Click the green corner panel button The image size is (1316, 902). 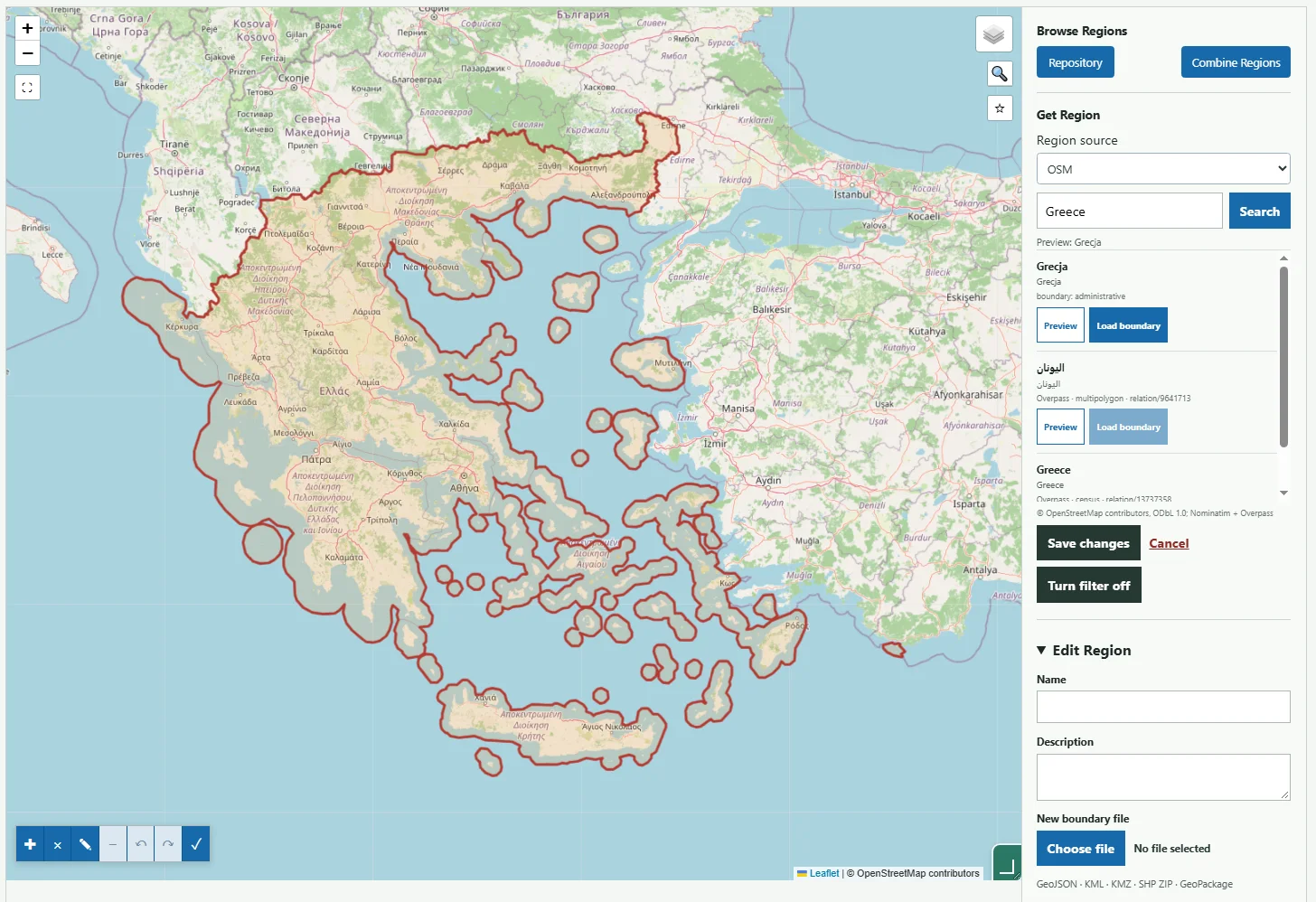[1007, 862]
